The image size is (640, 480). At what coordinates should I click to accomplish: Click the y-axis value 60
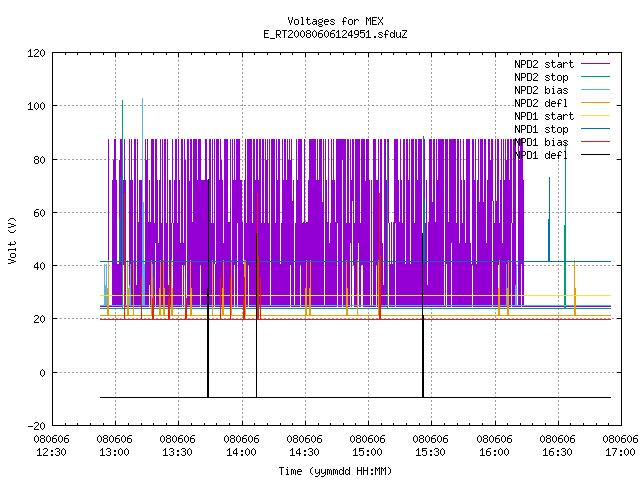(39, 213)
